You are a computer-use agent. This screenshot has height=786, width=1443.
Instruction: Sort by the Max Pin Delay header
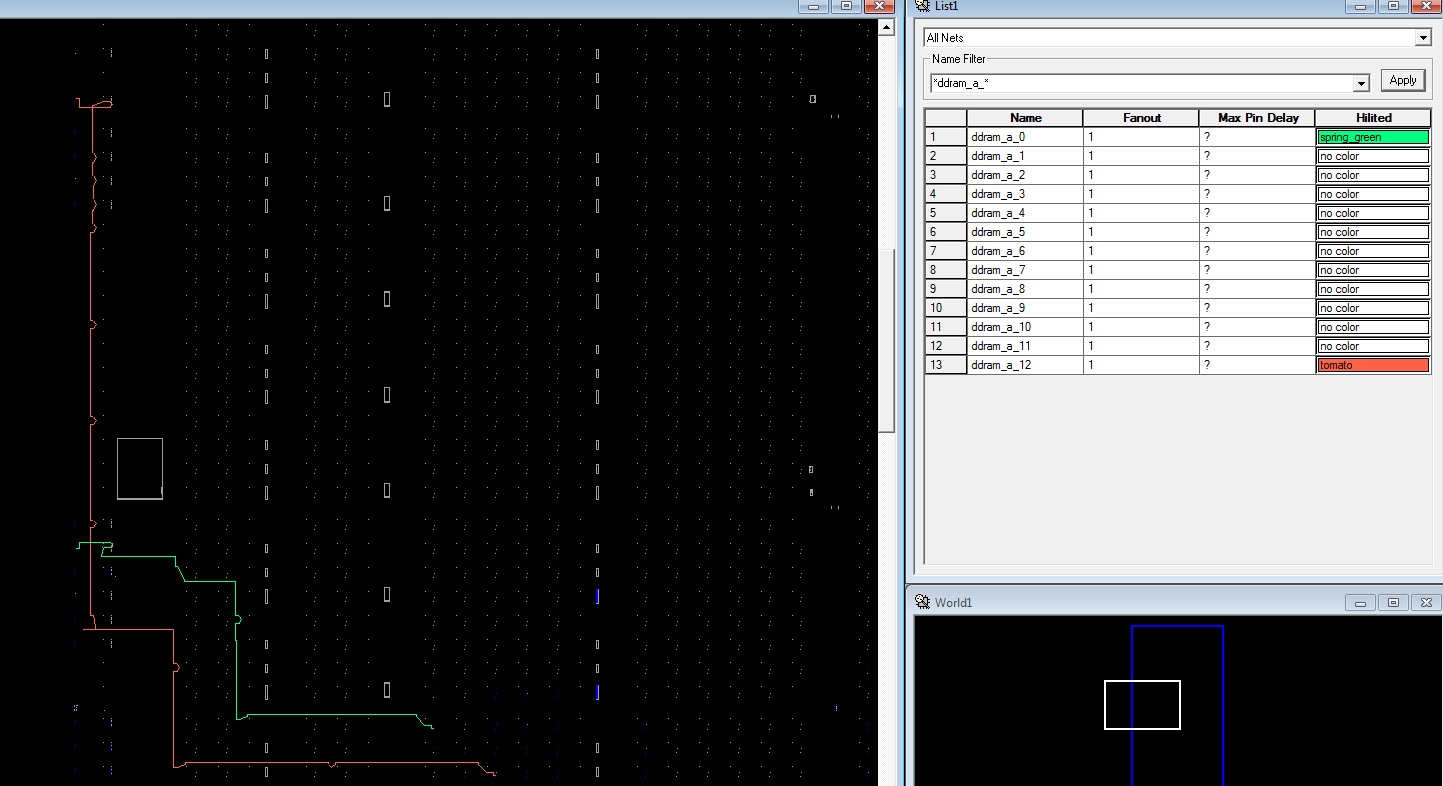[x=1257, y=118]
